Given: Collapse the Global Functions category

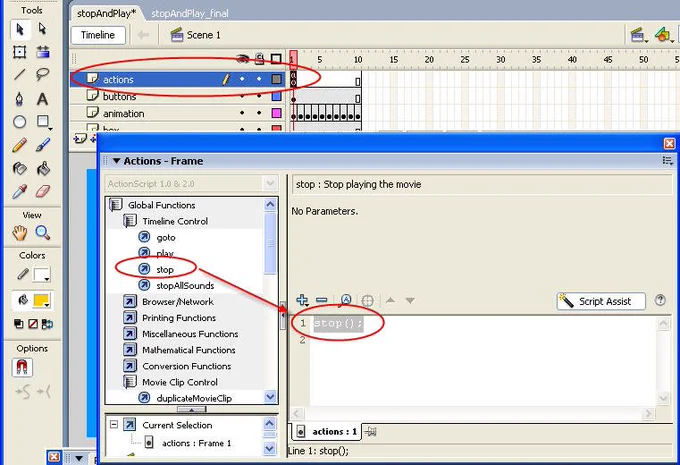Looking at the screenshot, I should click(116, 205).
